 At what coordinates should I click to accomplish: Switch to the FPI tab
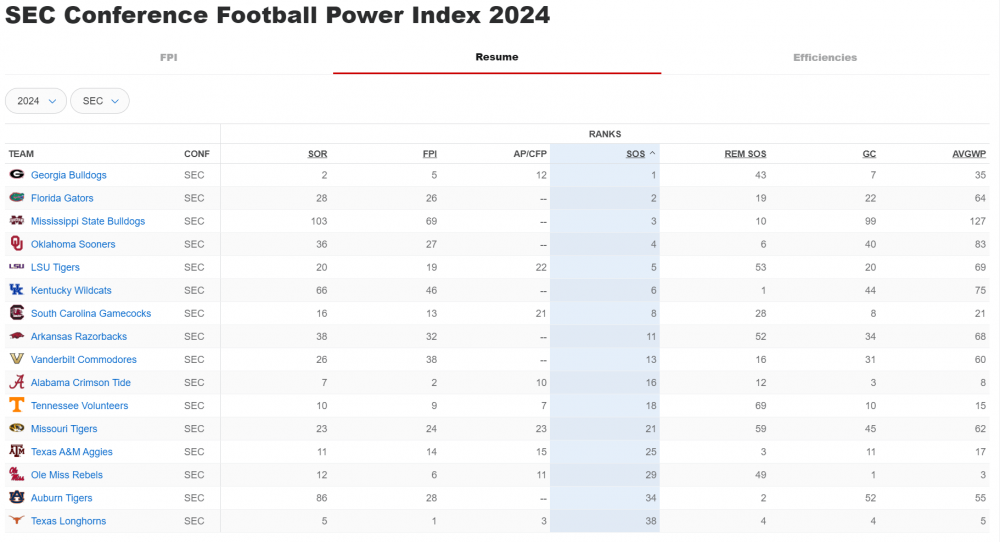click(169, 58)
